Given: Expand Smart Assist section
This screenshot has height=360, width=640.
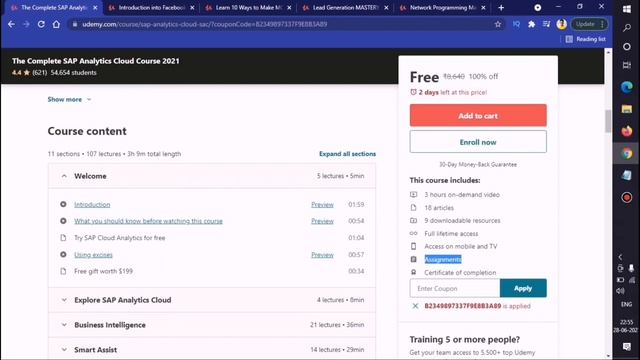Looking at the screenshot, I should [212, 350].
